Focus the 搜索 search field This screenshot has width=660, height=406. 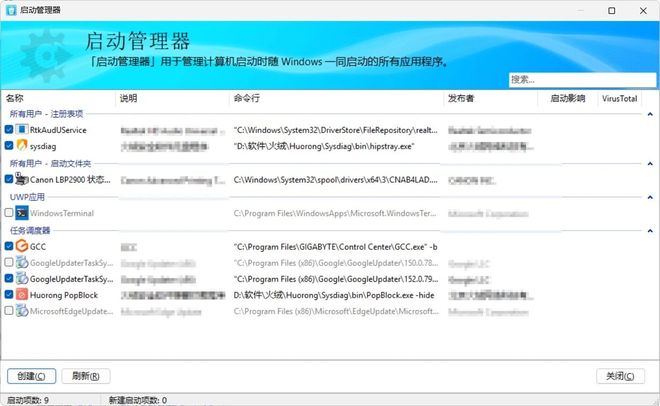click(x=583, y=80)
